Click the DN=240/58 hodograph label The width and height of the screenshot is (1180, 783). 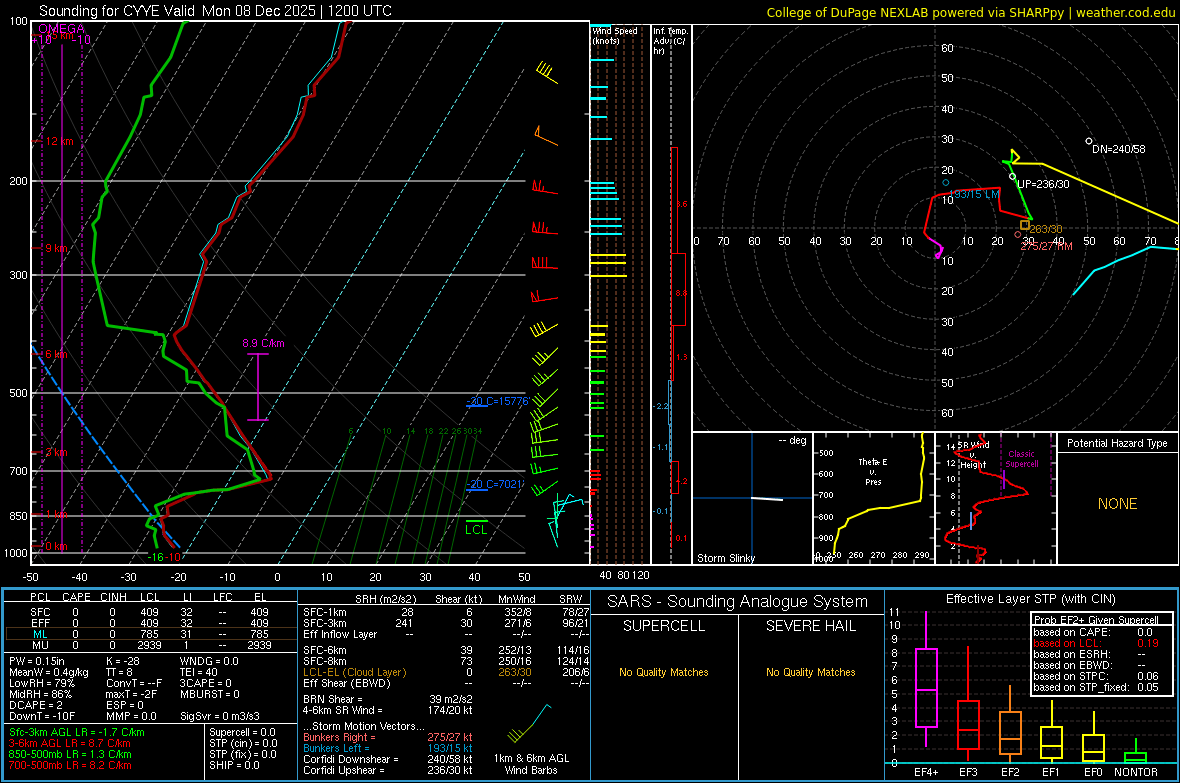(x=1118, y=149)
